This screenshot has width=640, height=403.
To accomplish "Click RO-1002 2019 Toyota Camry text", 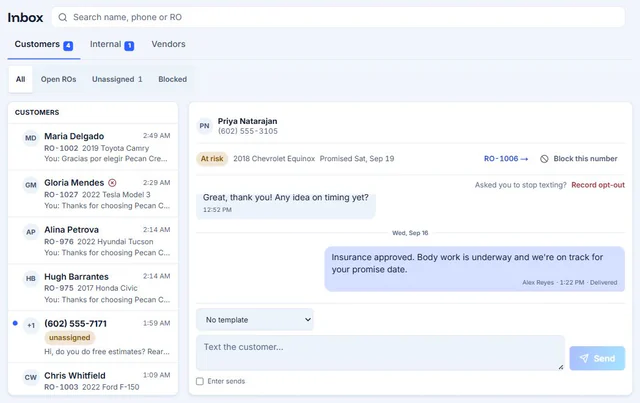I will coord(97,148).
